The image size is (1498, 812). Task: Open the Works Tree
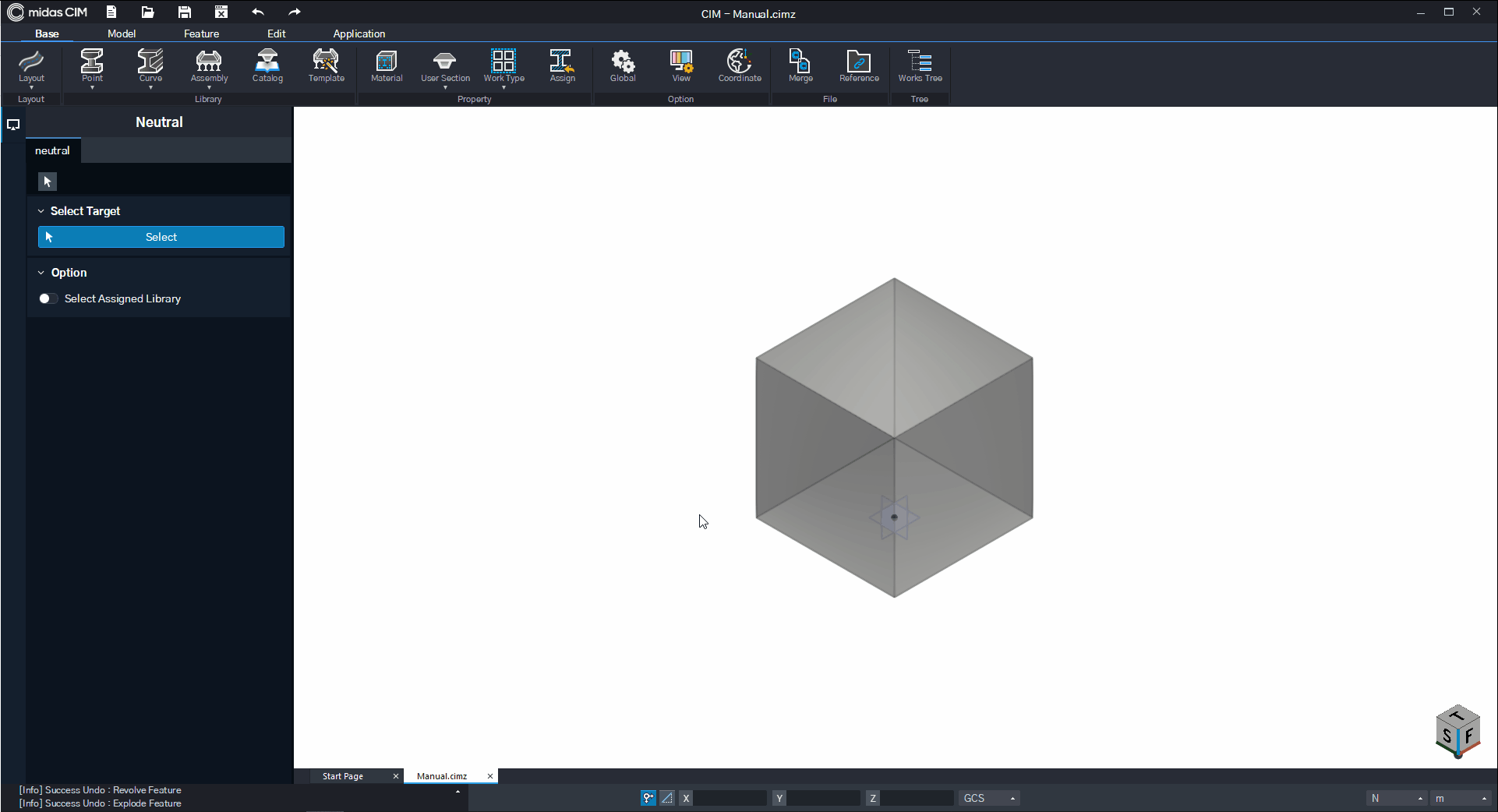click(920, 65)
